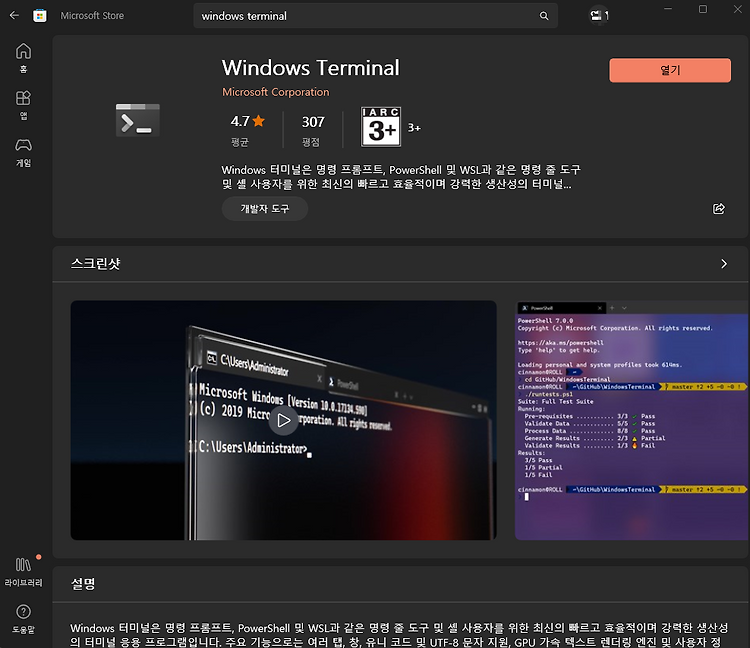
Task: Open Help (도움말) in sidebar
Action: pyautogui.click(x=23, y=618)
